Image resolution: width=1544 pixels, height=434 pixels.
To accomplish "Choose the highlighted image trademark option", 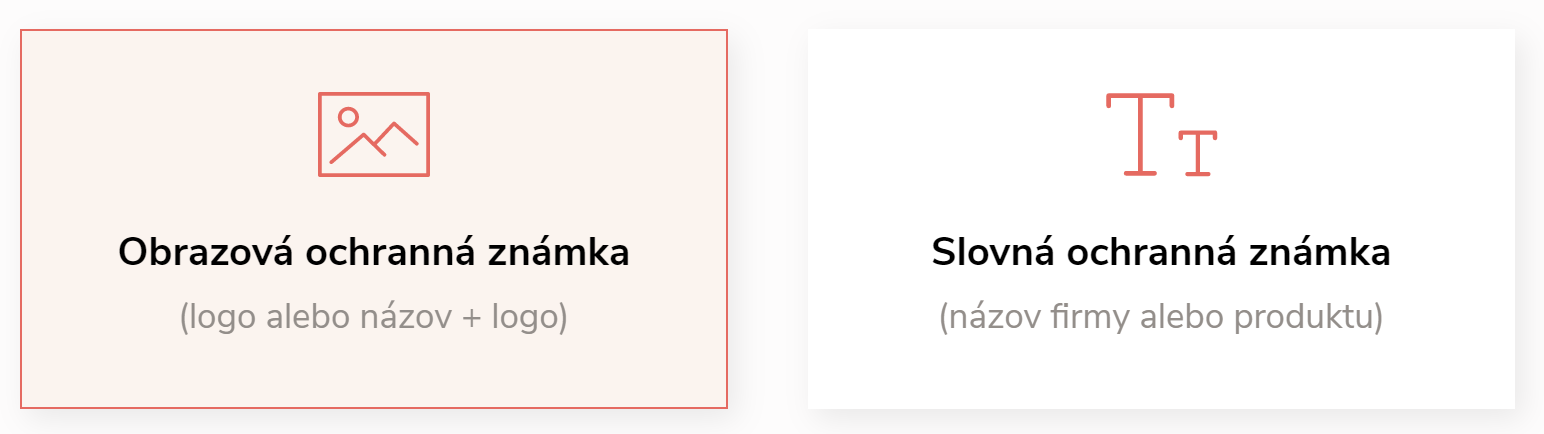I will point(374,219).
